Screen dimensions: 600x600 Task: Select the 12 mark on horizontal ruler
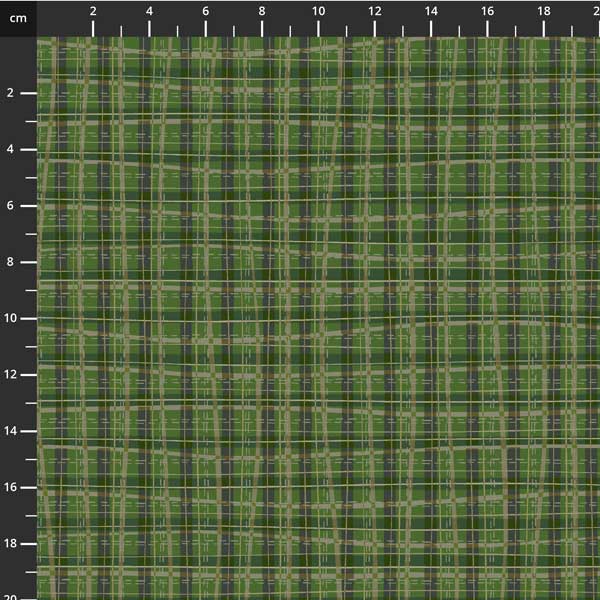[374, 12]
